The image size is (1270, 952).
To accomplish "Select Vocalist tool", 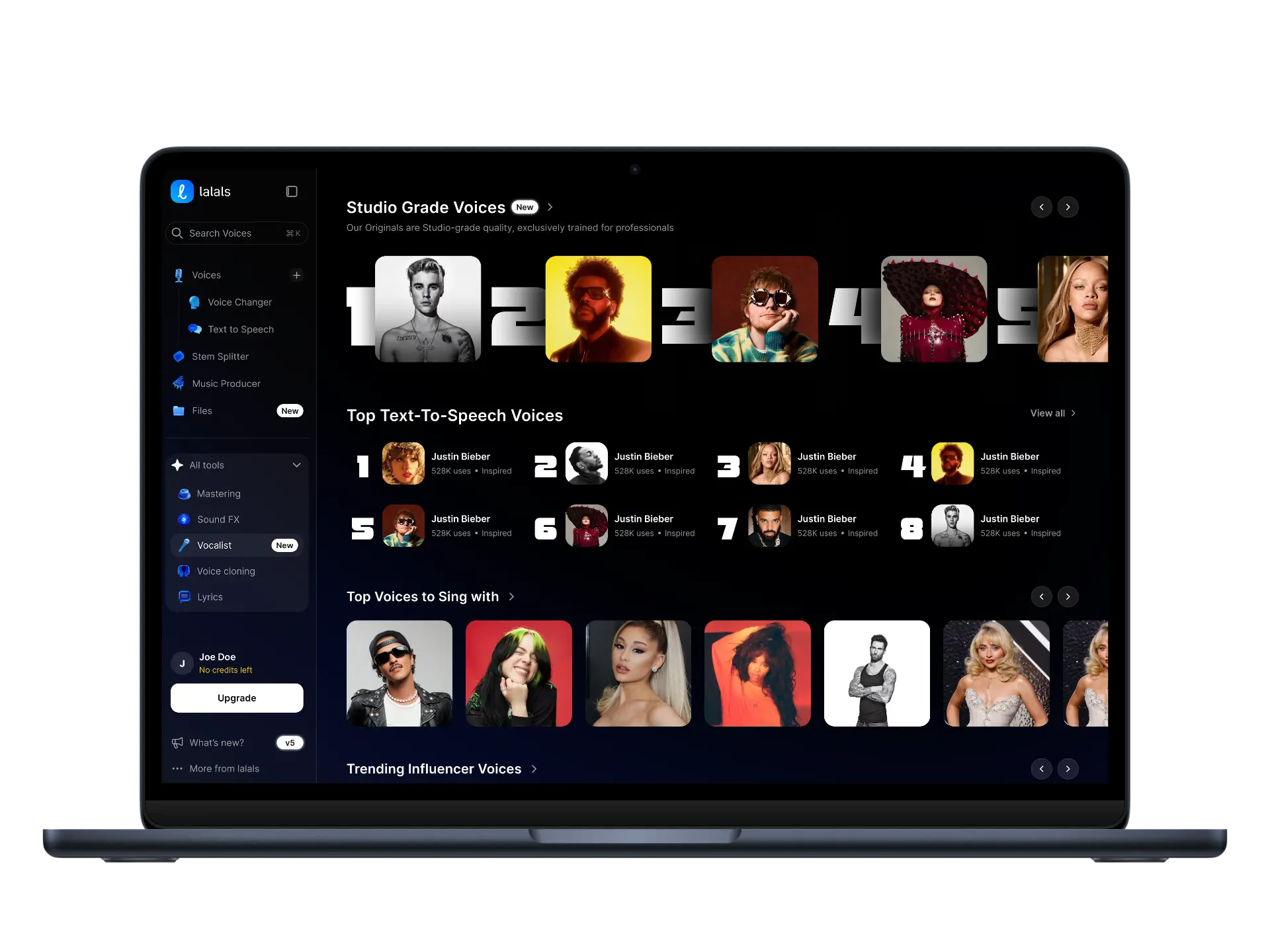I will tap(237, 545).
